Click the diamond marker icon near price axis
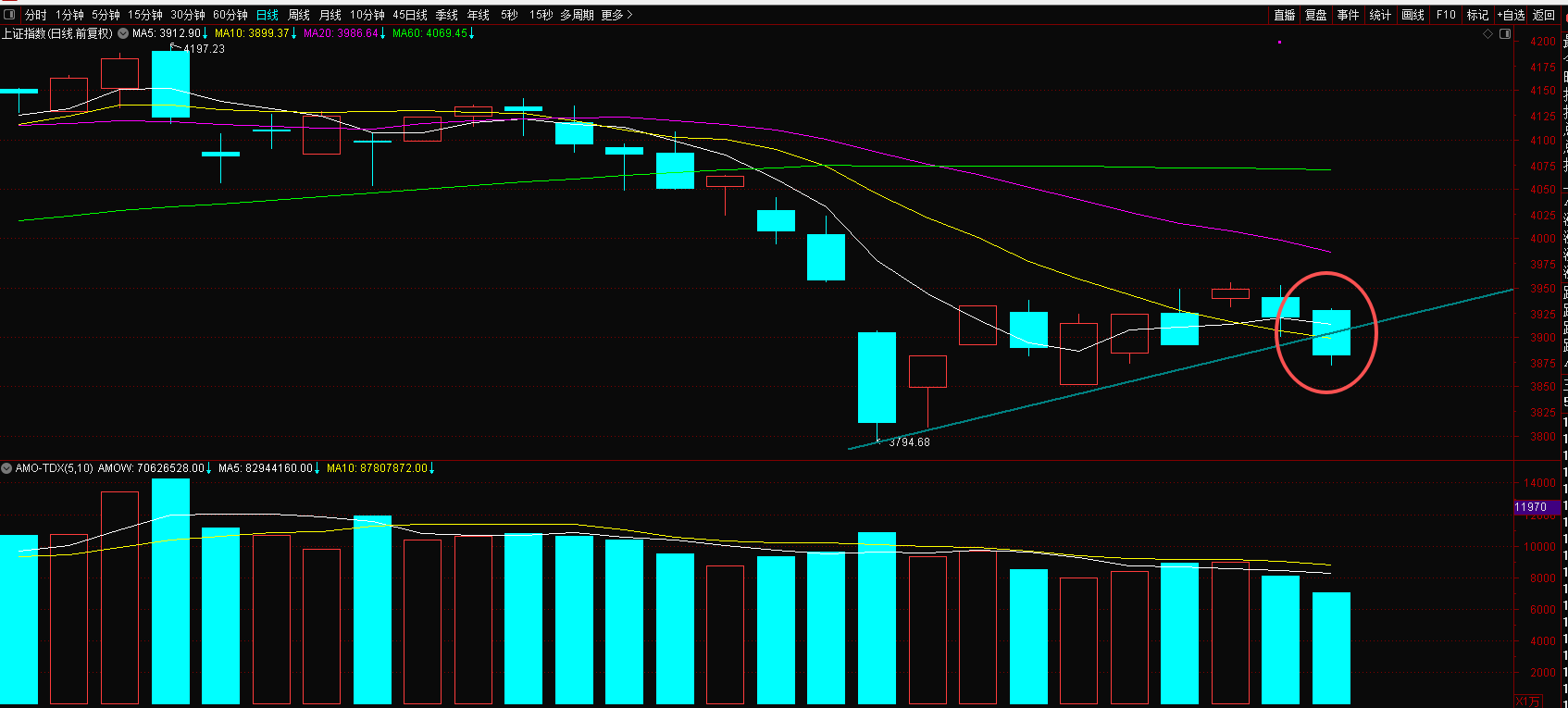 pos(1488,34)
